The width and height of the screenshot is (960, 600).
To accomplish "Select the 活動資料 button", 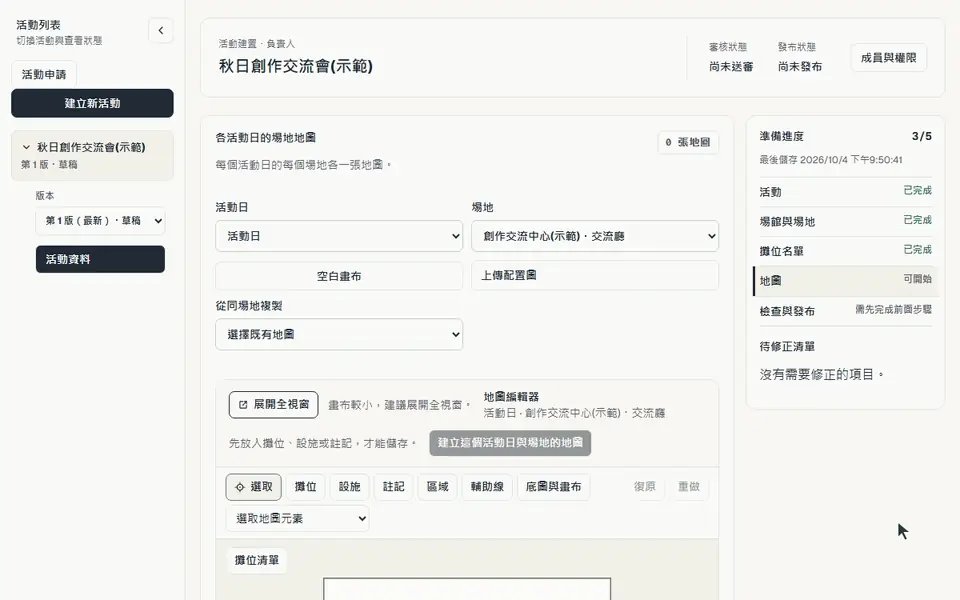I will point(100,259).
